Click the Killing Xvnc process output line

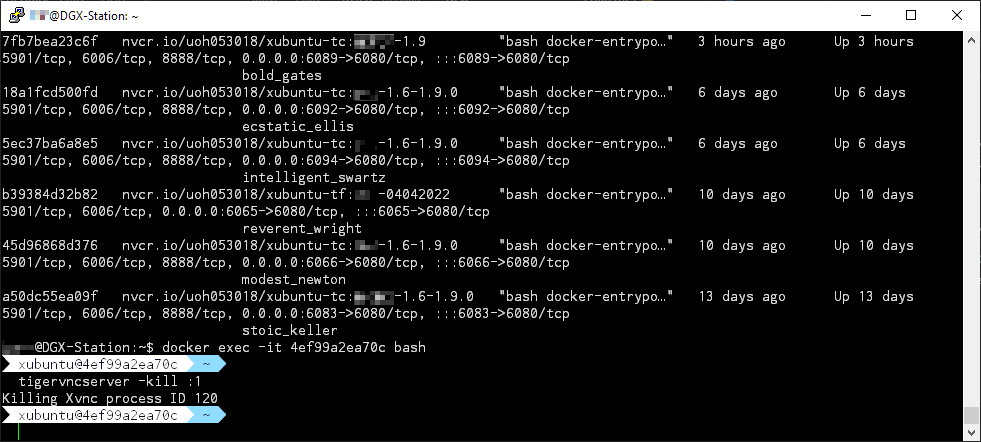(110, 398)
